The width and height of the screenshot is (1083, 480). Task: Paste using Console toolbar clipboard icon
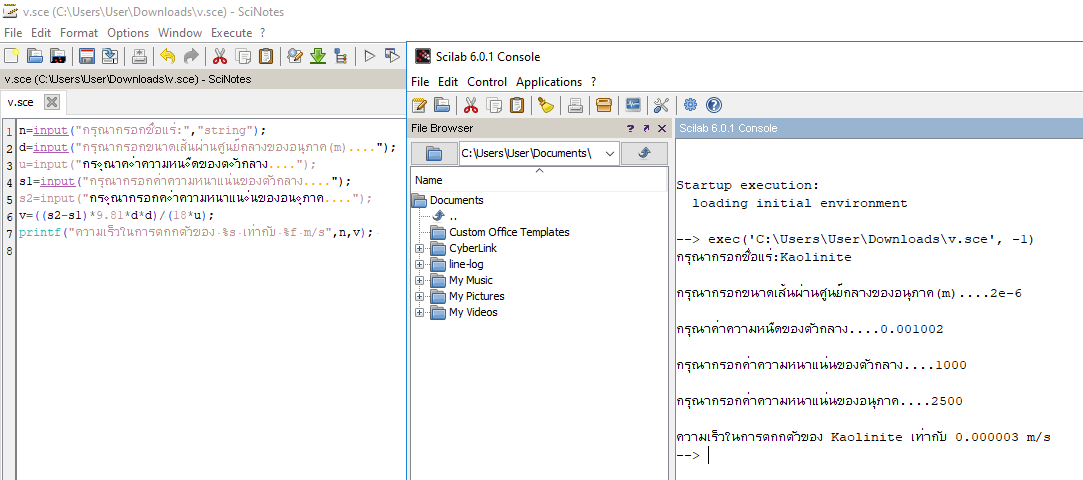point(517,105)
